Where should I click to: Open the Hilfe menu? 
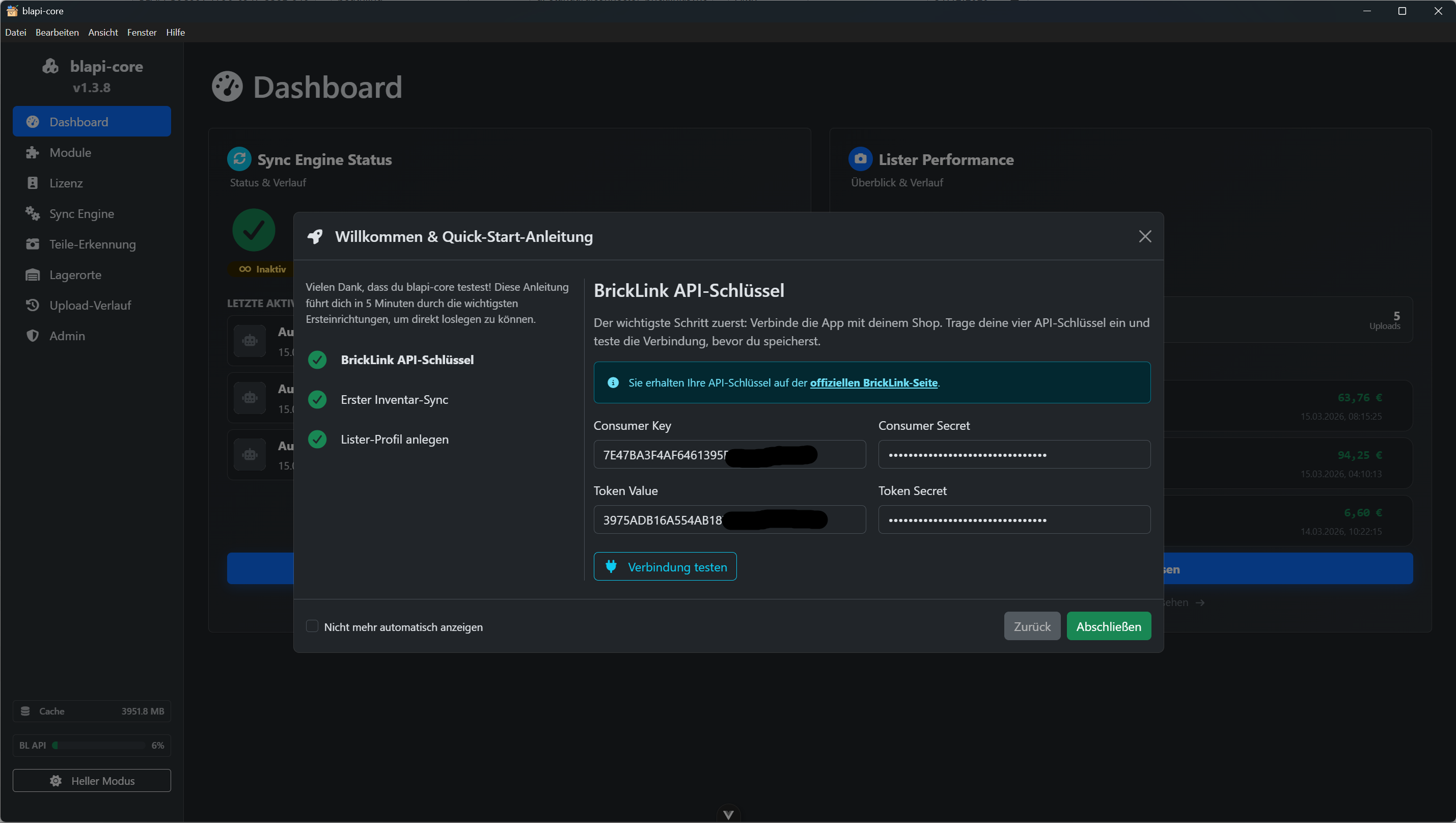pos(175,32)
